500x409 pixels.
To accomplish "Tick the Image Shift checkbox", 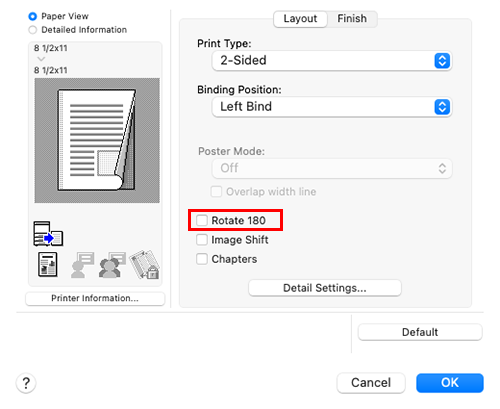I will tap(202, 240).
